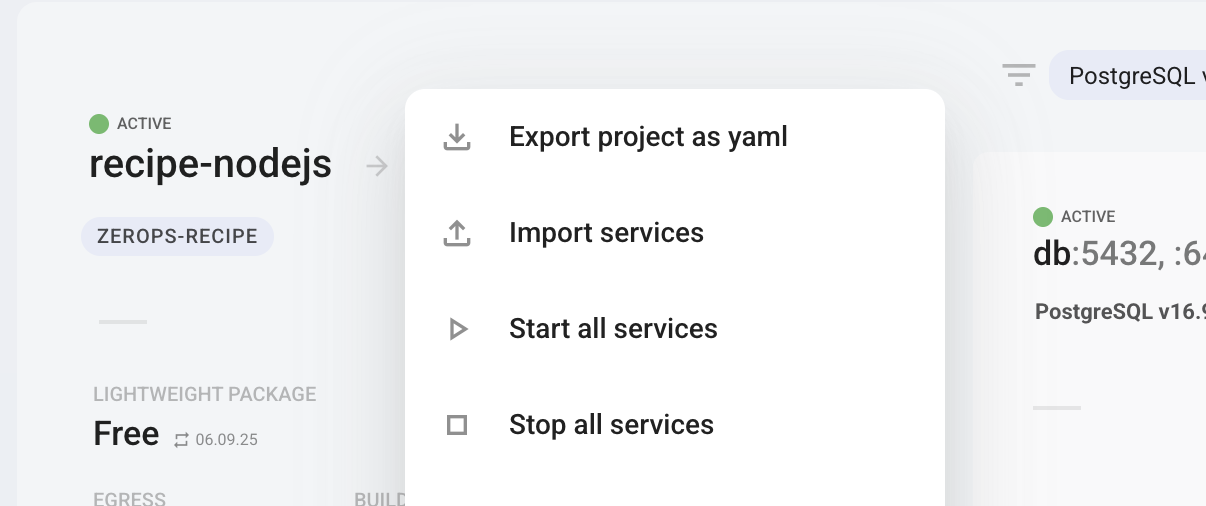
Task: Click the upload icon beside Import services
Action: (x=457, y=233)
